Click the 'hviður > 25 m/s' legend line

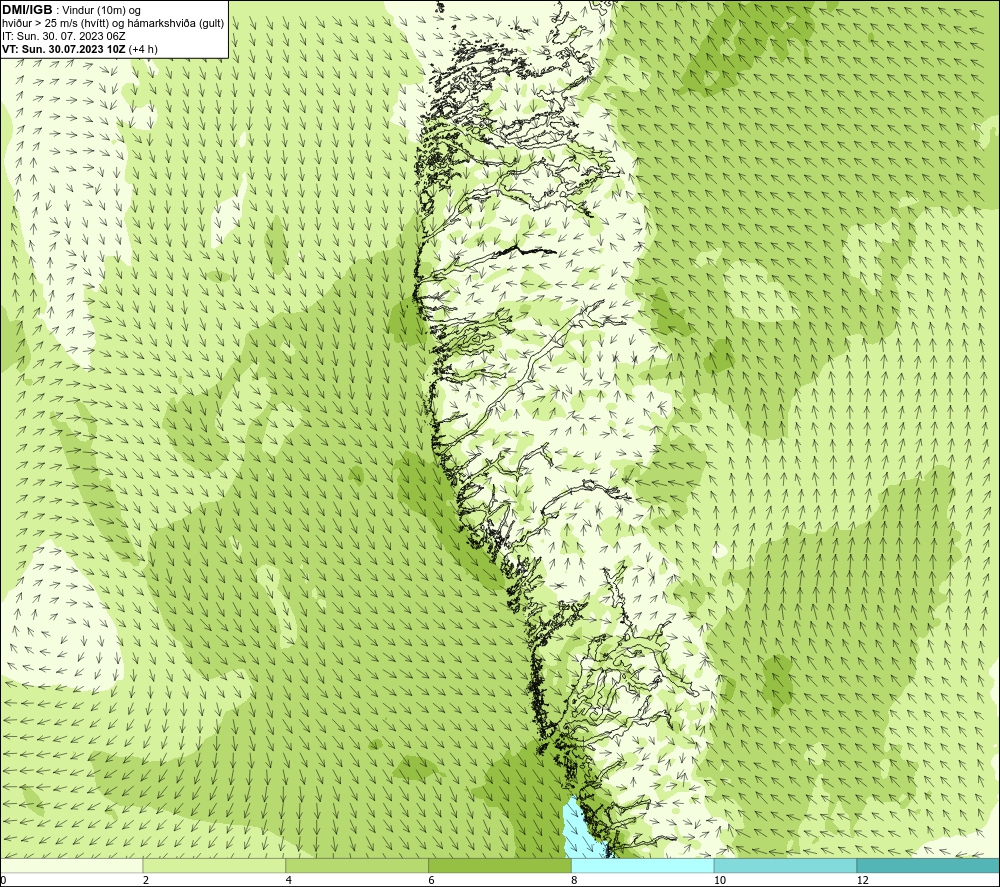pos(113,24)
